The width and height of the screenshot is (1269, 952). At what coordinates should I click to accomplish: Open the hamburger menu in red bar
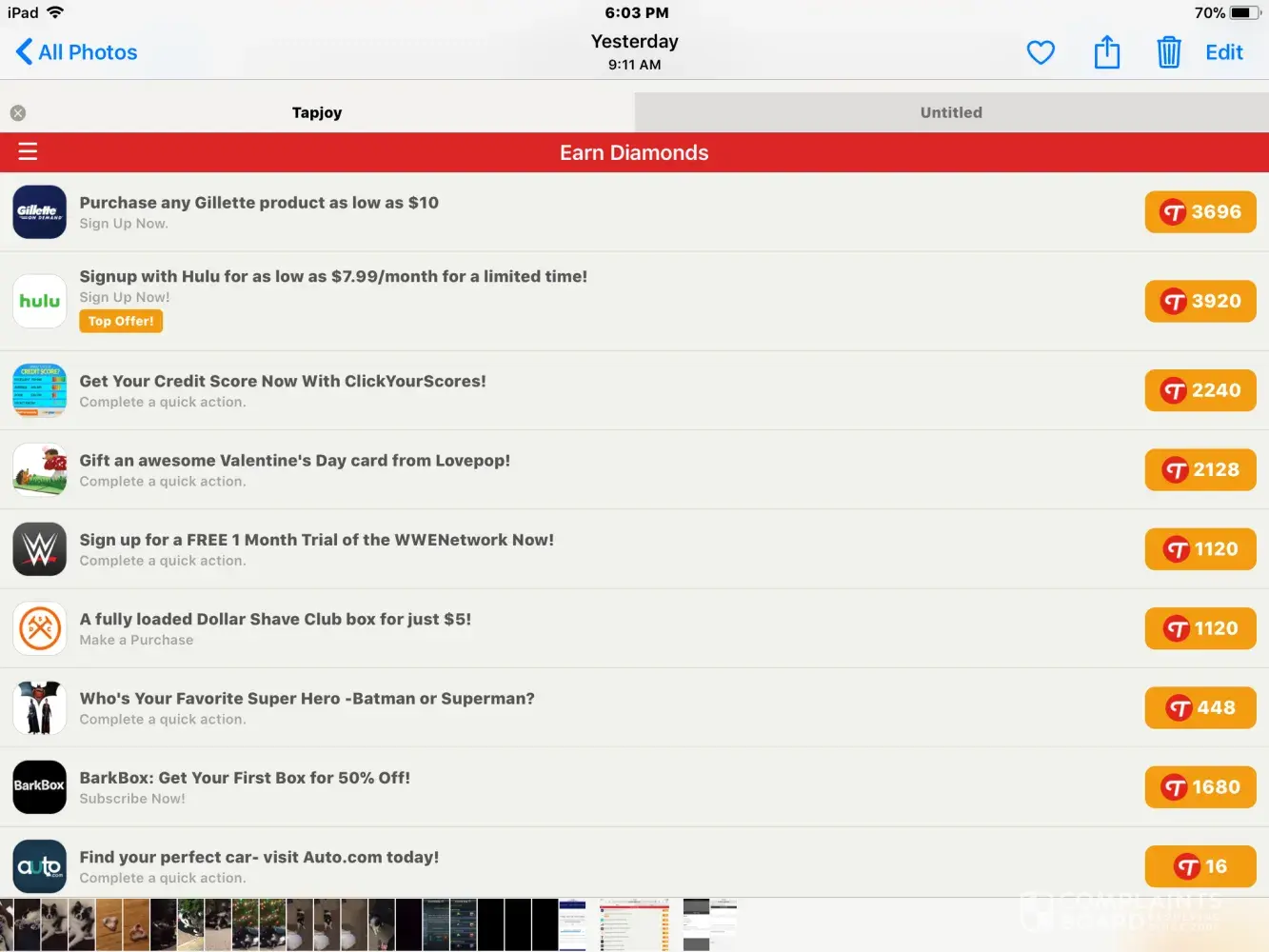[28, 151]
